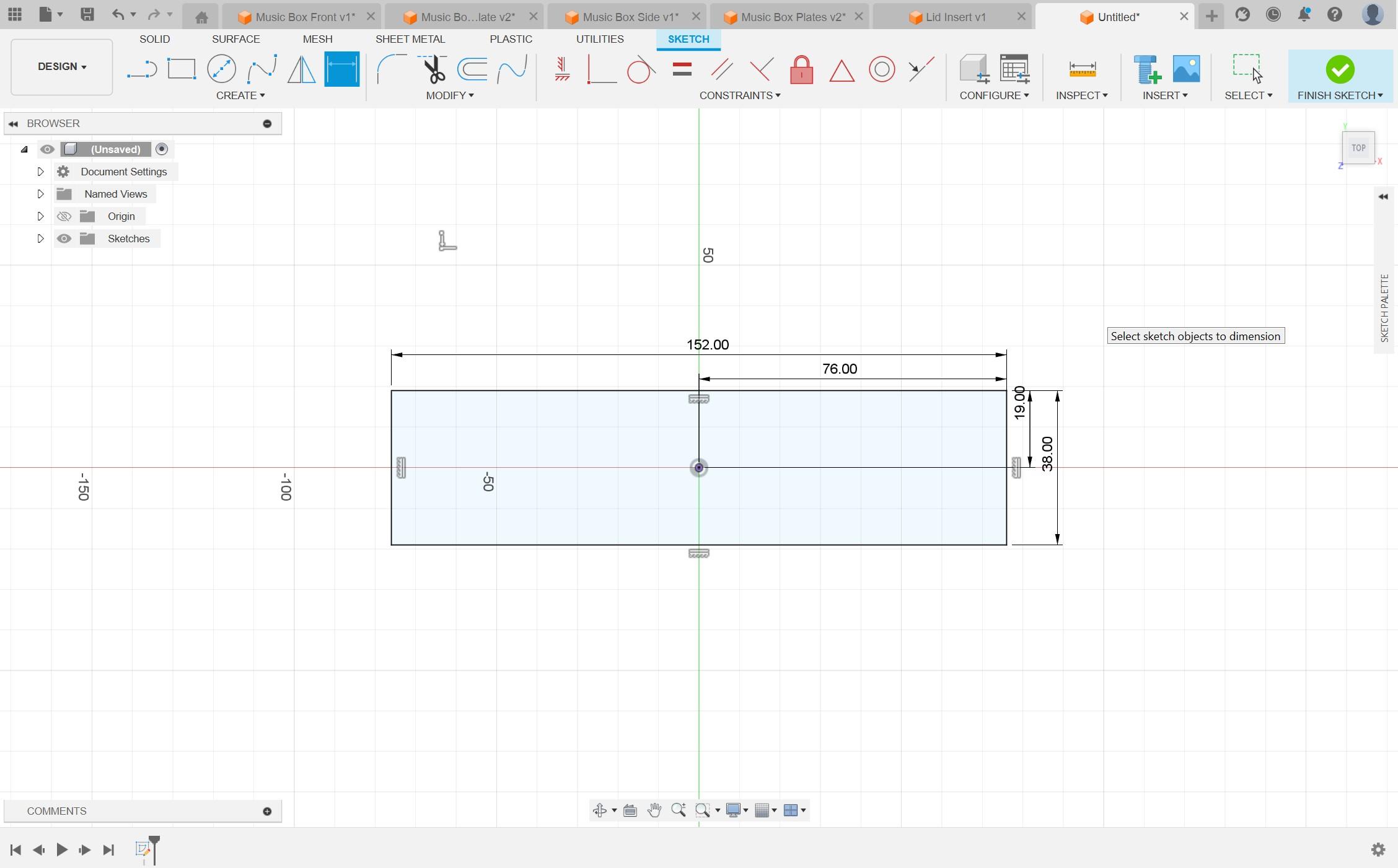Expand the SKETCH PALETTE panel
Viewport: 1398px width, 868px height.
(1383, 197)
